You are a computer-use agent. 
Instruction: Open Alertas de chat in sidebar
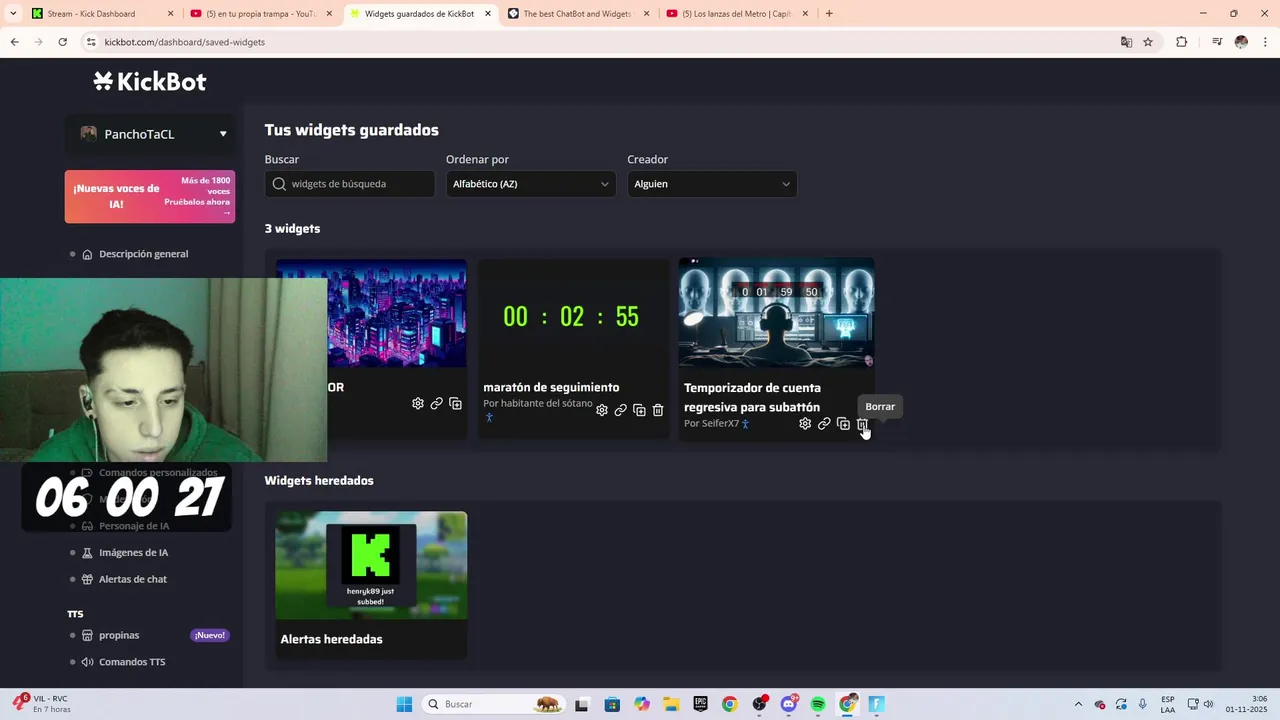(133, 579)
